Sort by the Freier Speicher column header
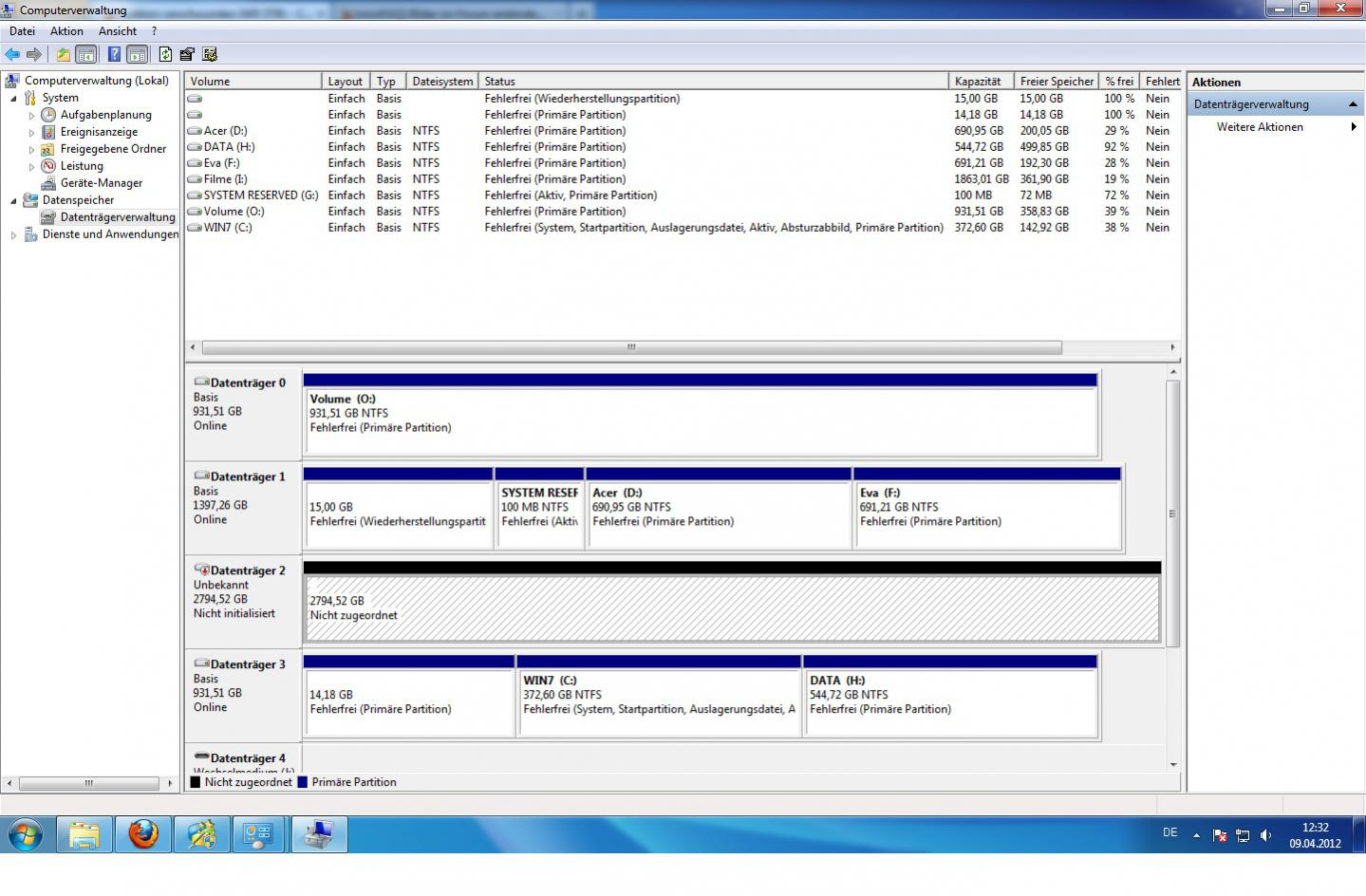Screen dimensions: 1366x896 click(1057, 82)
